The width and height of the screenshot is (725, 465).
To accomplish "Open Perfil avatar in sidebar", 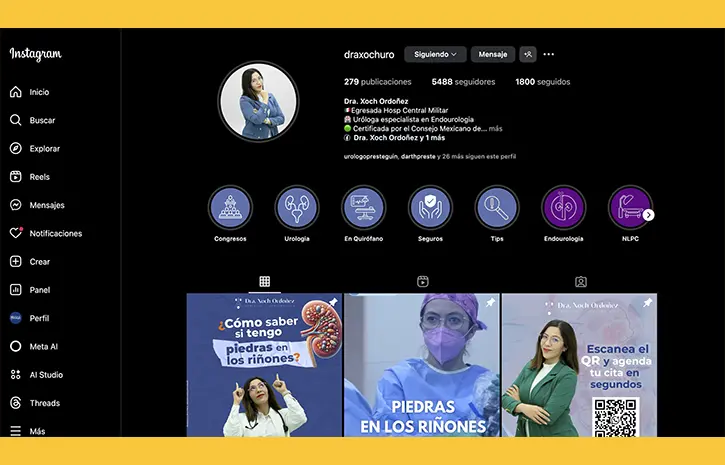I will (16, 318).
